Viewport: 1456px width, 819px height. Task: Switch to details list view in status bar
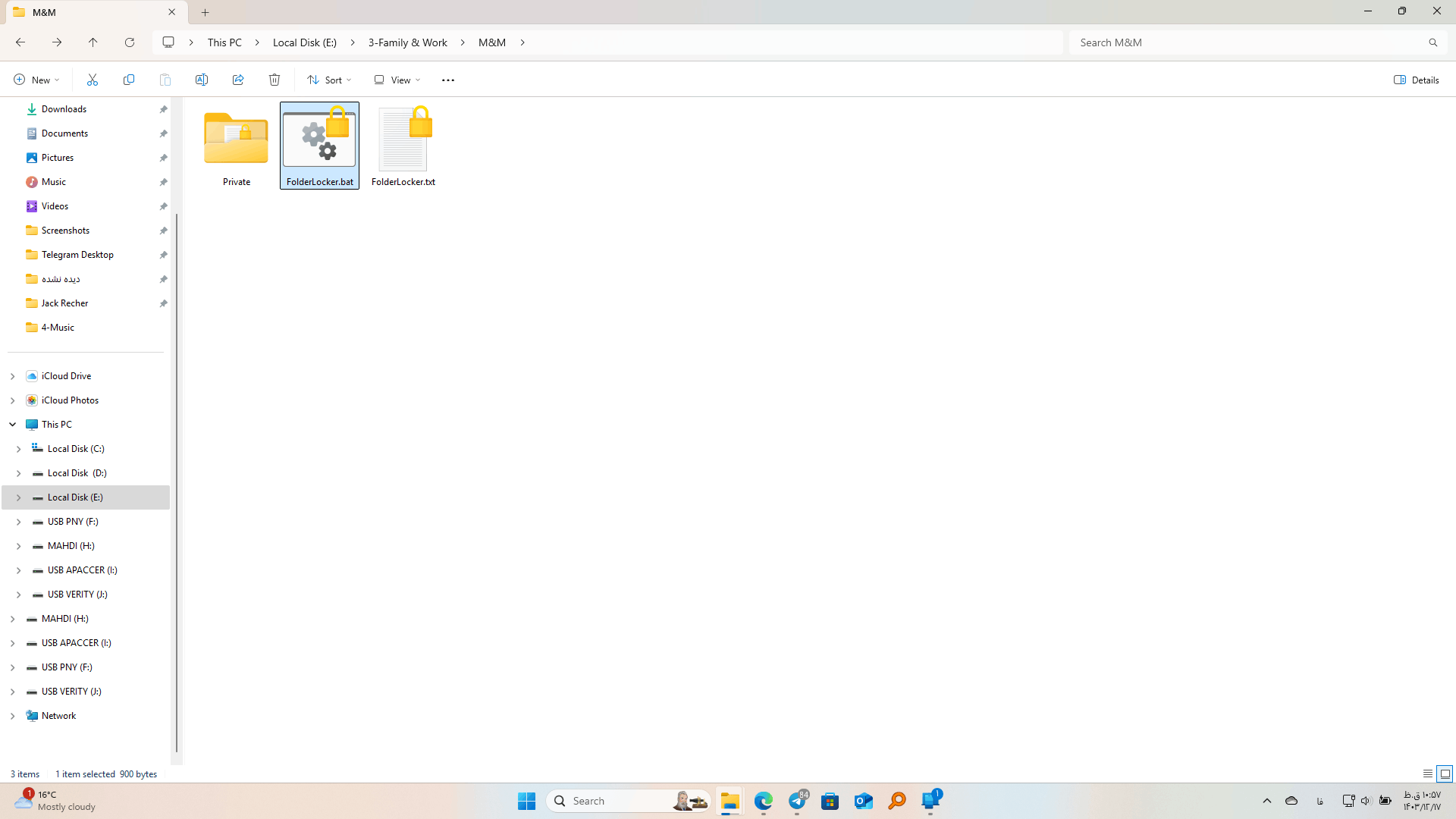1428,773
